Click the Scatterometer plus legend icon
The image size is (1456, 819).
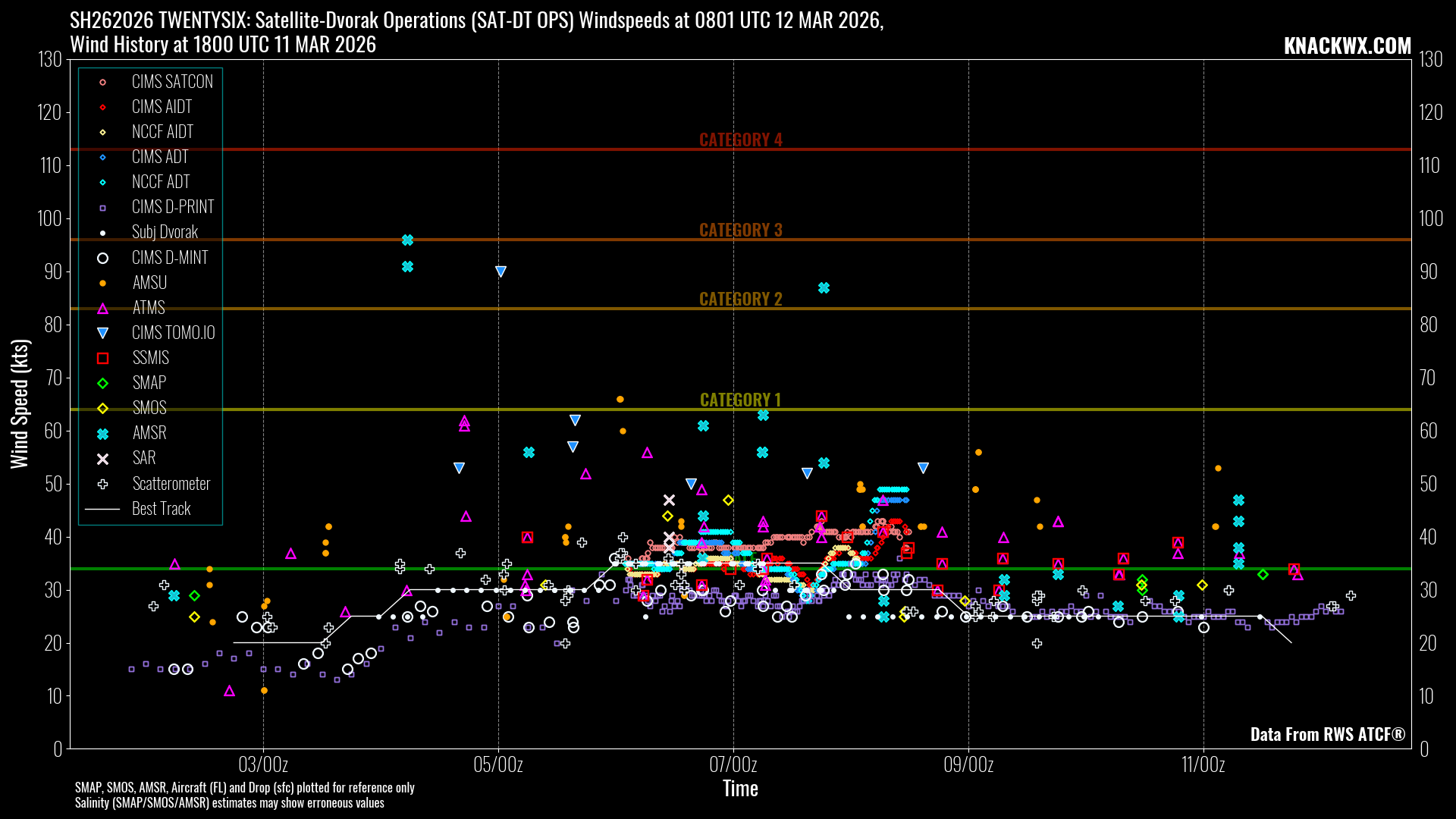click(103, 484)
